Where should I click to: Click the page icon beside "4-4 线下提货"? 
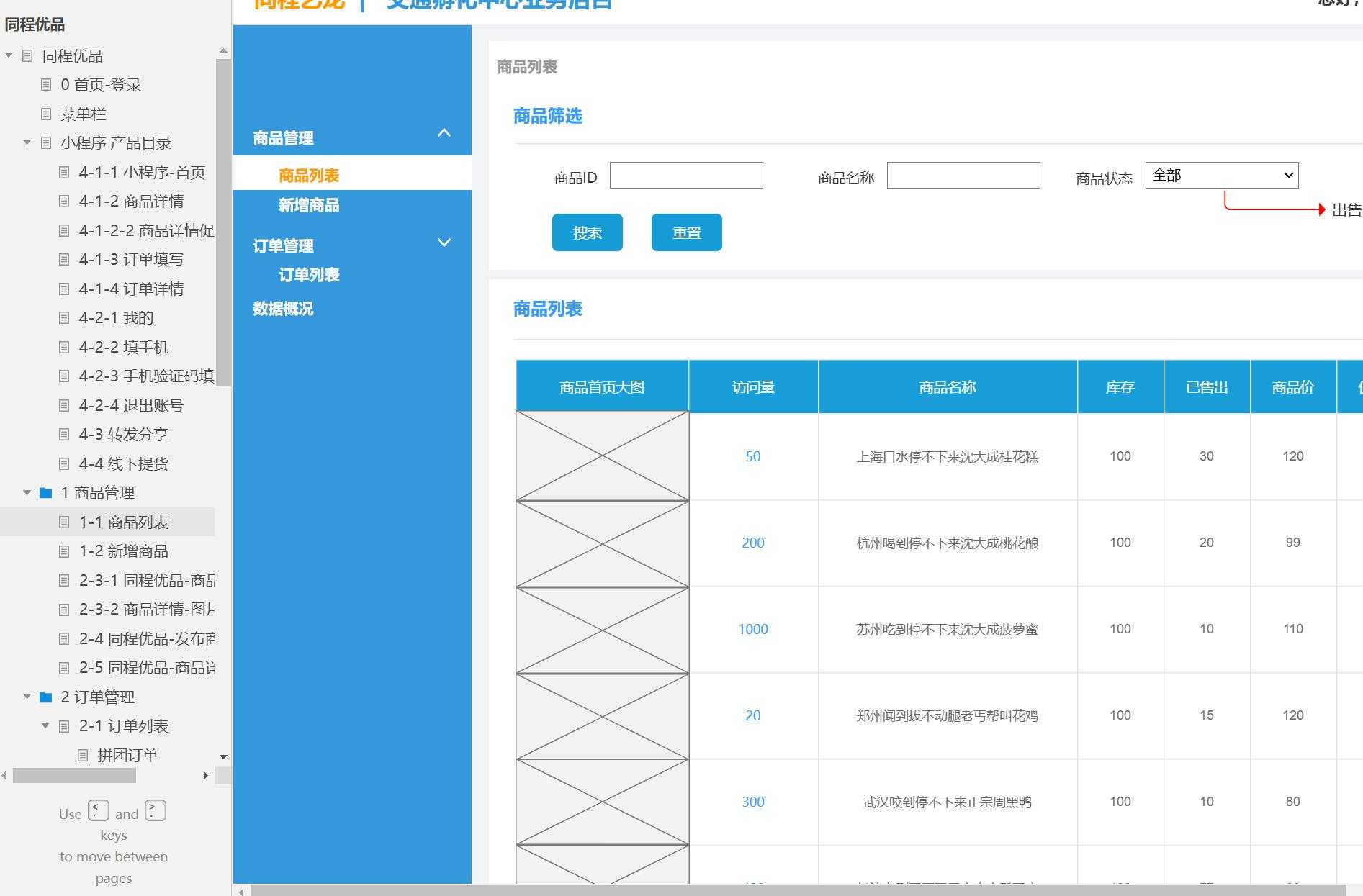[x=64, y=463]
